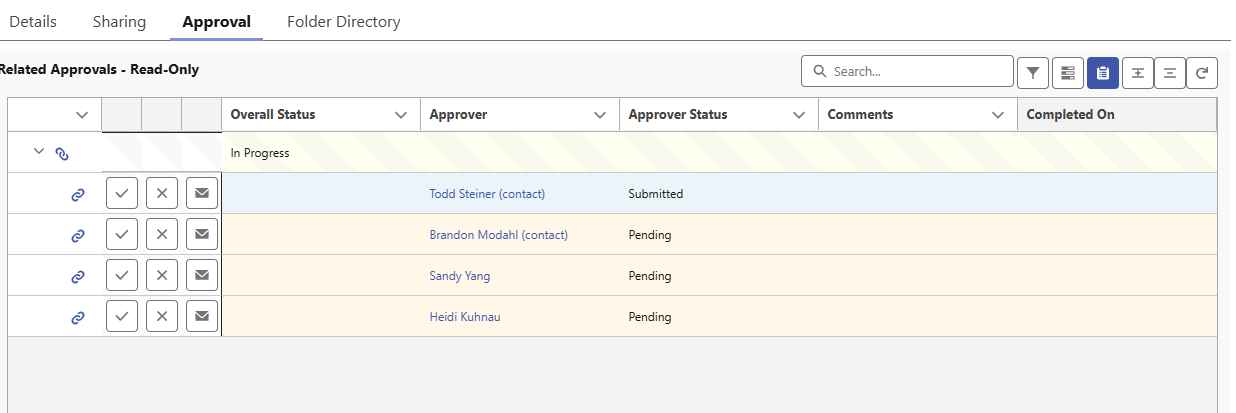Click the expand rows icon
Viewport: 1236px width, 413px height.
(x=1137, y=72)
